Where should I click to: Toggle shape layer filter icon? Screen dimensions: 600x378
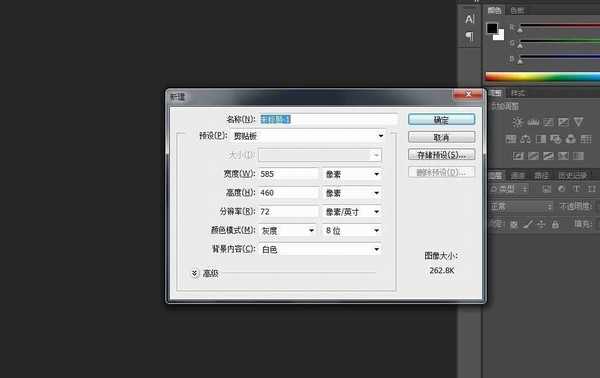(x=592, y=189)
